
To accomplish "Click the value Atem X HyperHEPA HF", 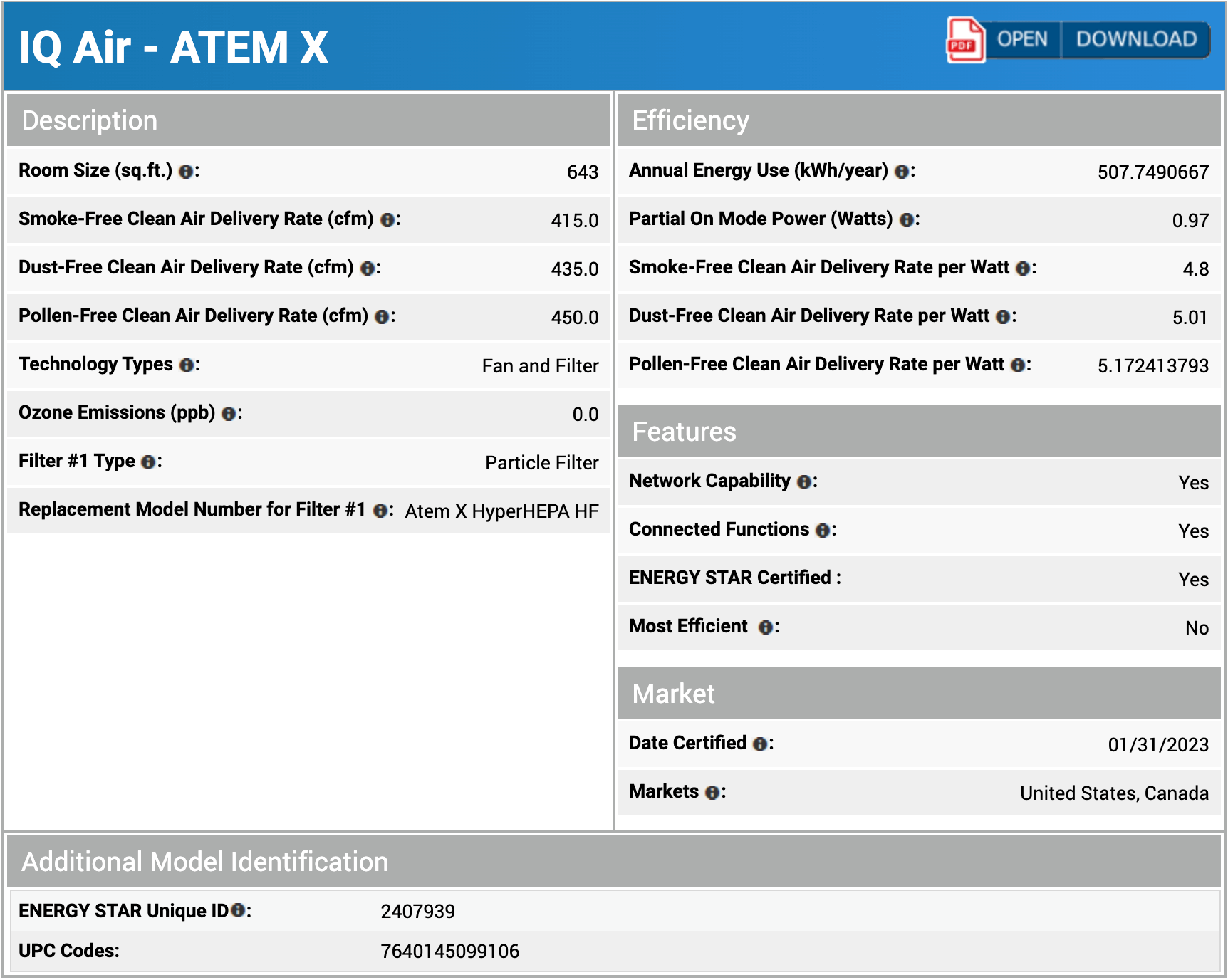I will click(502, 511).
